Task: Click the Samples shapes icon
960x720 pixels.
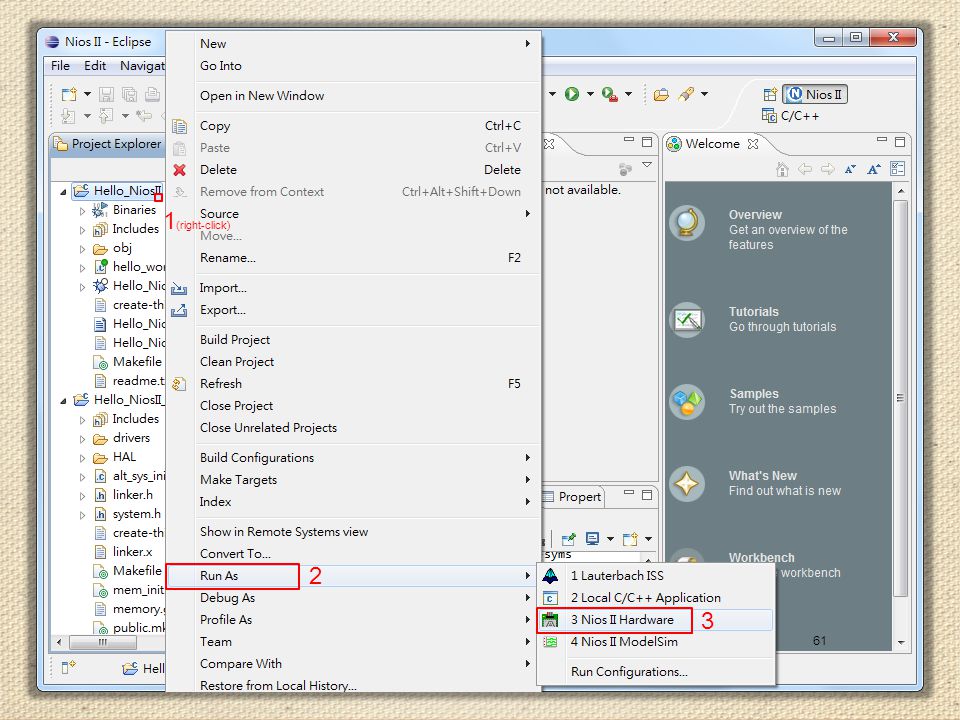Action: pos(687,402)
